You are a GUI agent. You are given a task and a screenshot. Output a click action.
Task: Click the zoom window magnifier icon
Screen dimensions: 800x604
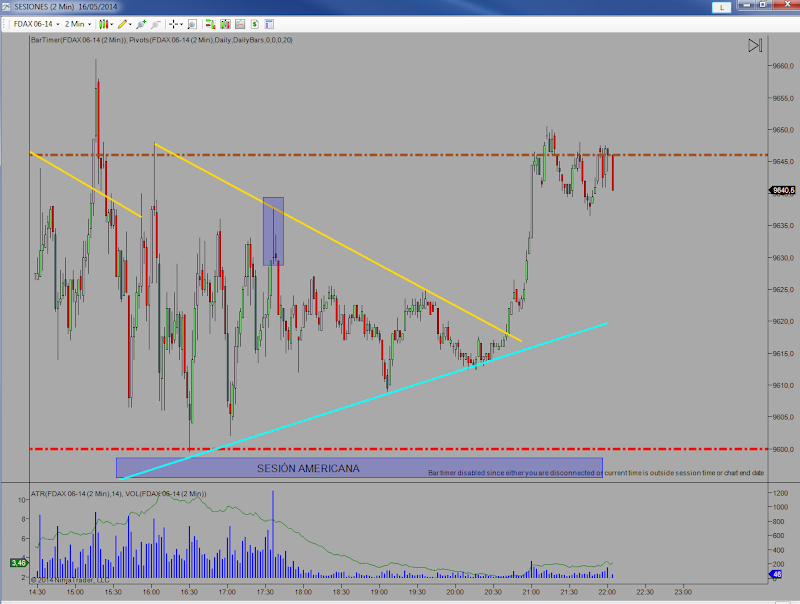point(192,24)
